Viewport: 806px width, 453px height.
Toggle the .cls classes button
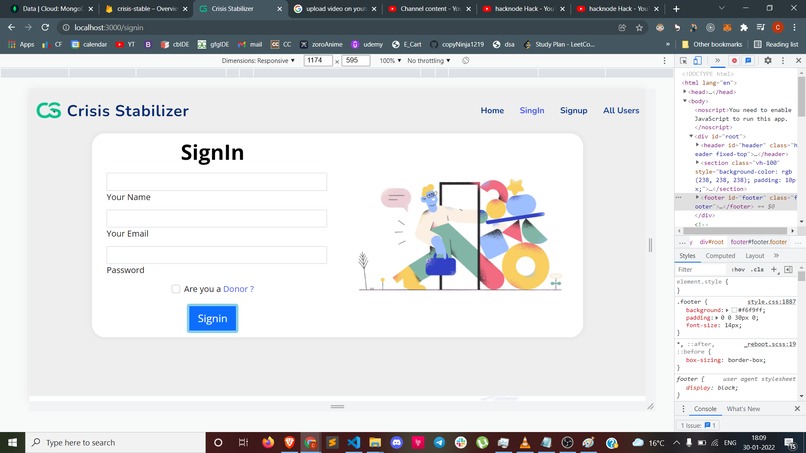click(757, 269)
